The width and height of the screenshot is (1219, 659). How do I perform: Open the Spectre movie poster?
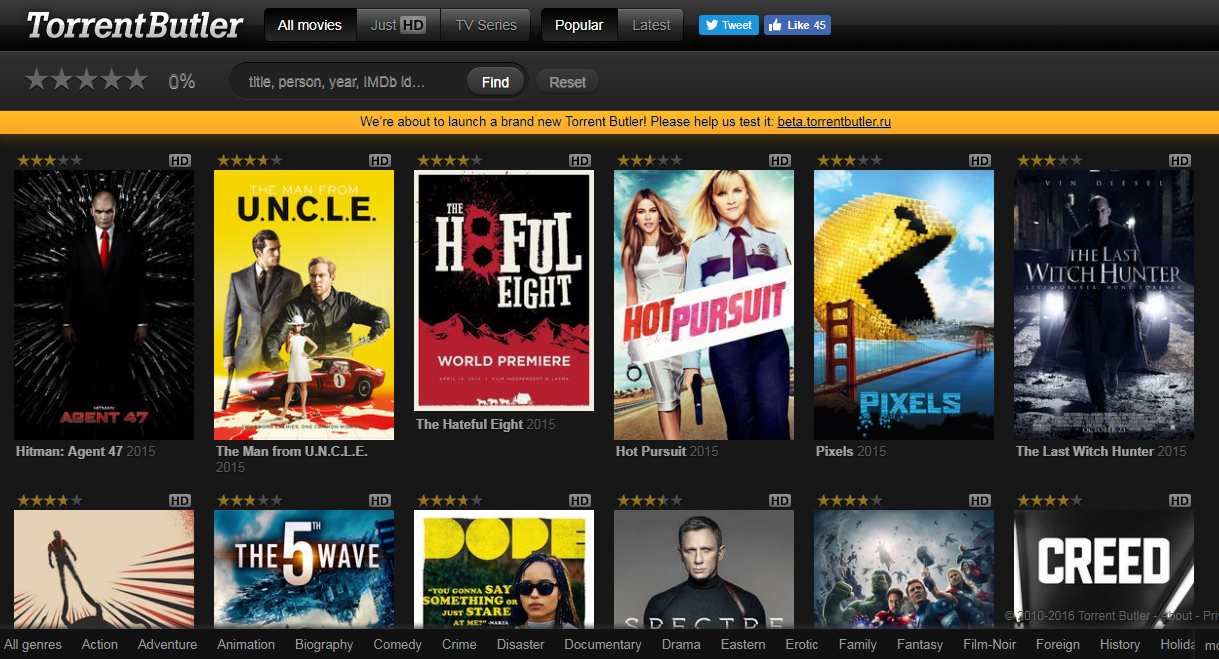pos(704,569)
